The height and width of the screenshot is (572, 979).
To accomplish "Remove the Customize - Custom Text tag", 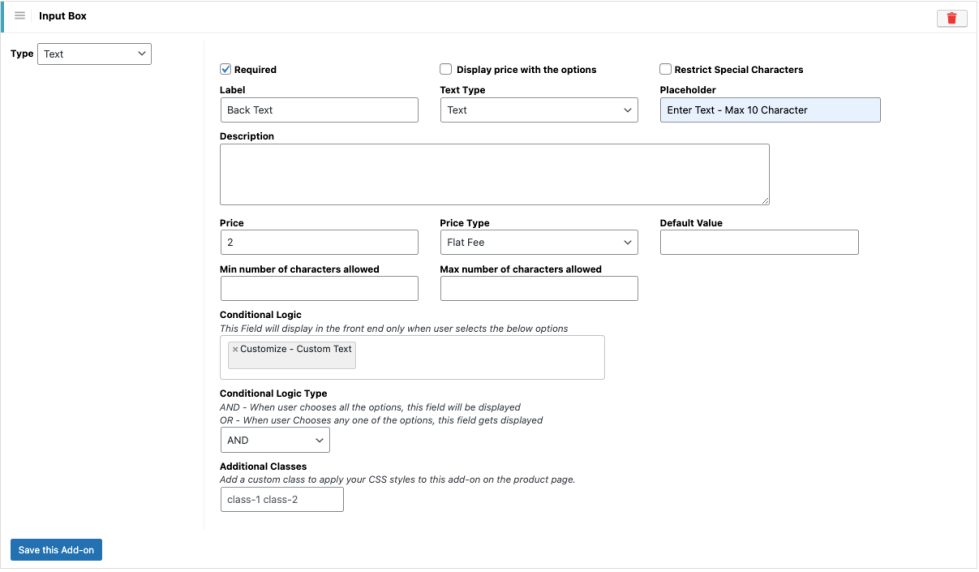I will [235, 350].
